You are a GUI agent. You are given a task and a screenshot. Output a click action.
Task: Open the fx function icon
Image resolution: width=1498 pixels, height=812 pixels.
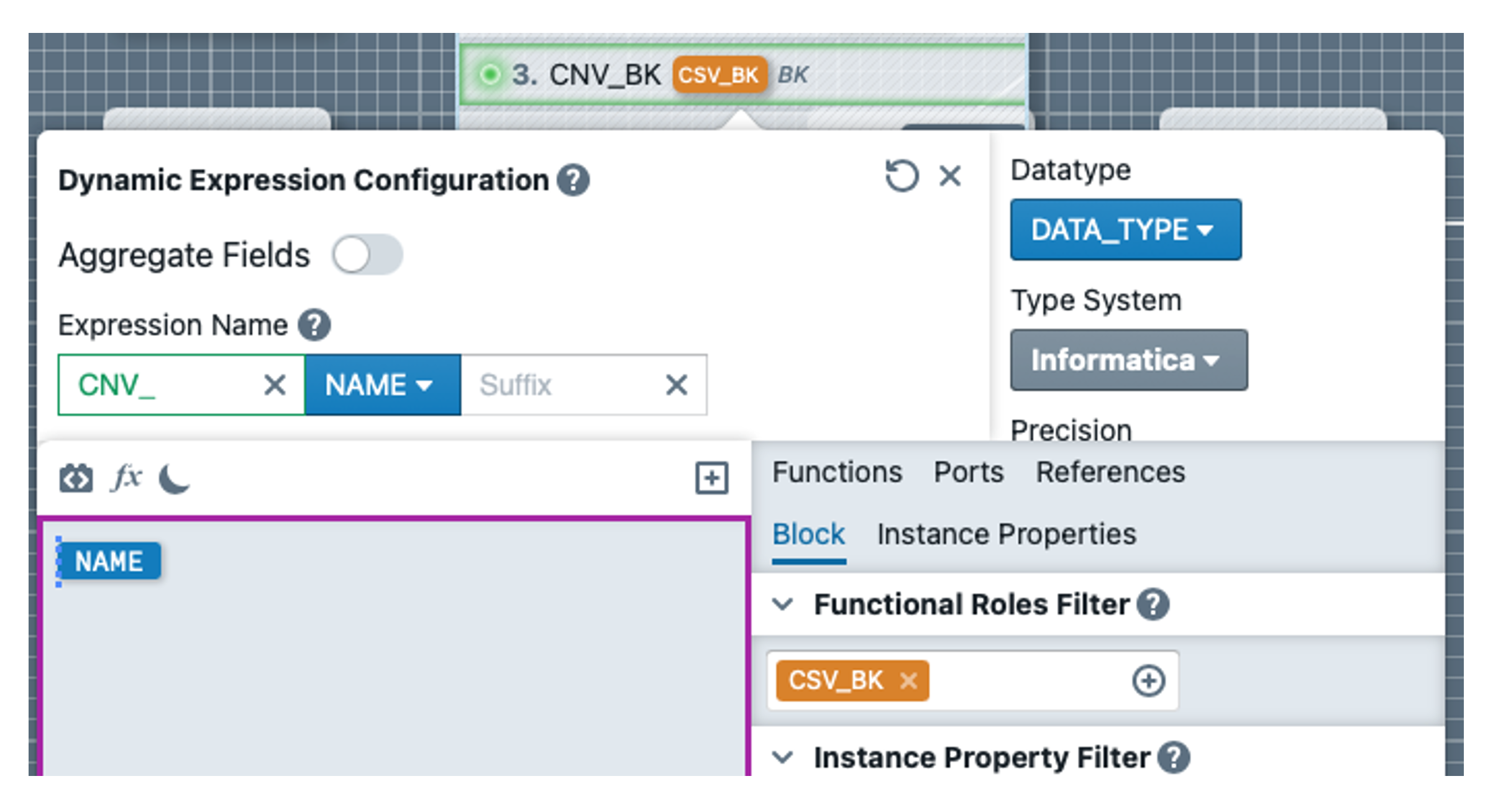pos(126,478)
